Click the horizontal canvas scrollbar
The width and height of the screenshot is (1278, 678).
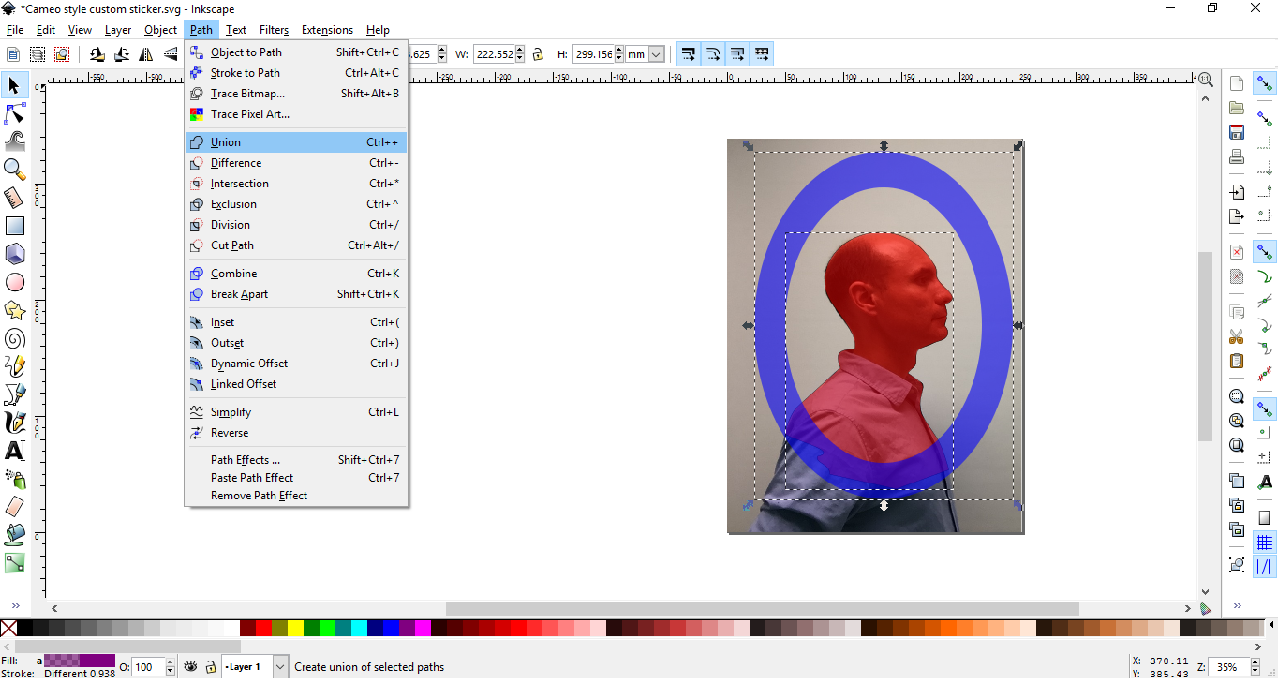pos(762,608)
